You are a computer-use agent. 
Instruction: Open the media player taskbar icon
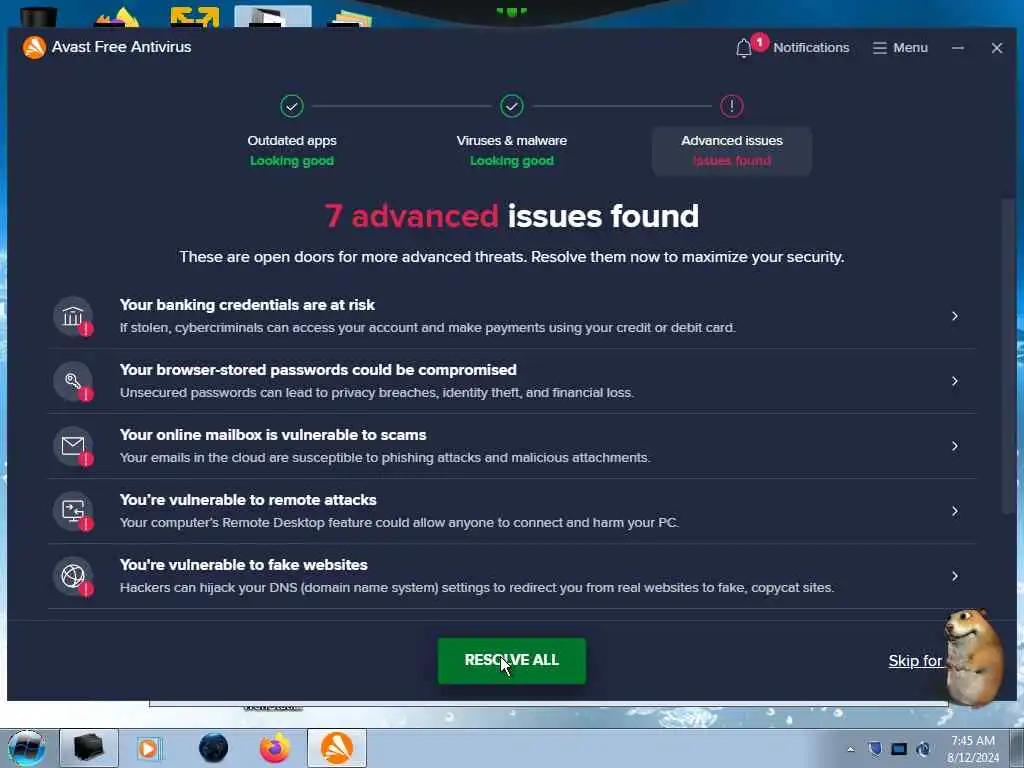tap(148, 748)
